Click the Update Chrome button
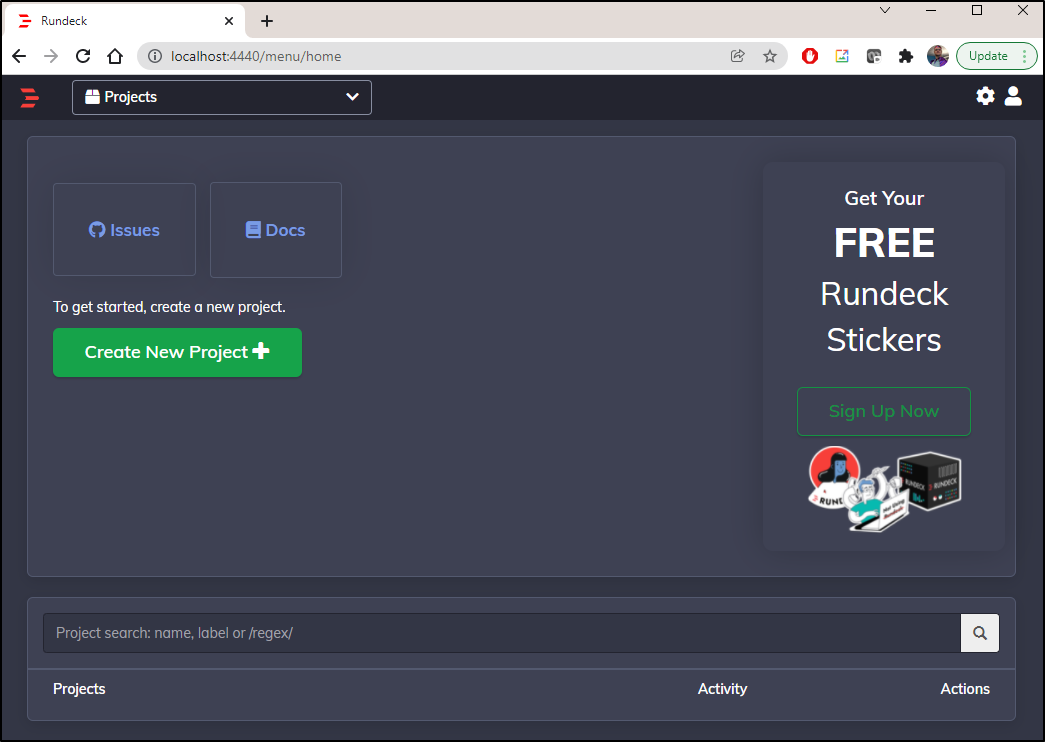The width and height of the screenshot is (1045, 742). tap(996, 56)
